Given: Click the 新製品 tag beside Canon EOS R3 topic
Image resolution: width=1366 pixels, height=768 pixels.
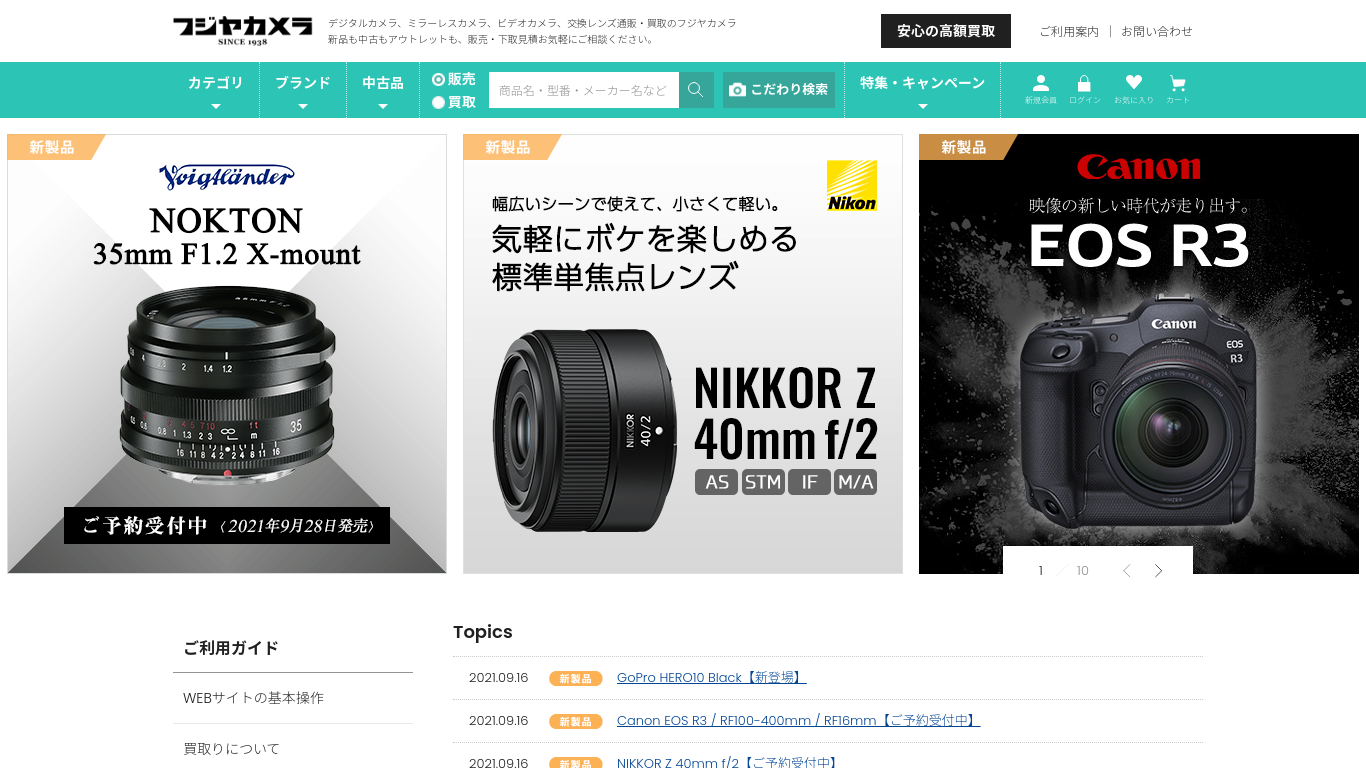Looking at the screenshot, I should click(x=575, y=721).
